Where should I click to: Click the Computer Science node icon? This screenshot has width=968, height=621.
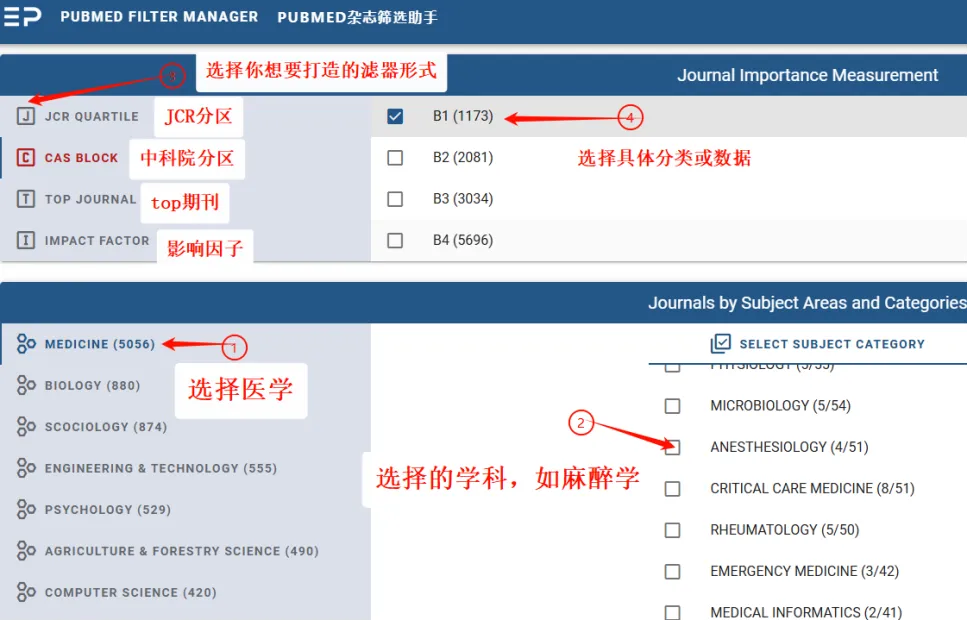tap(26, 592)
